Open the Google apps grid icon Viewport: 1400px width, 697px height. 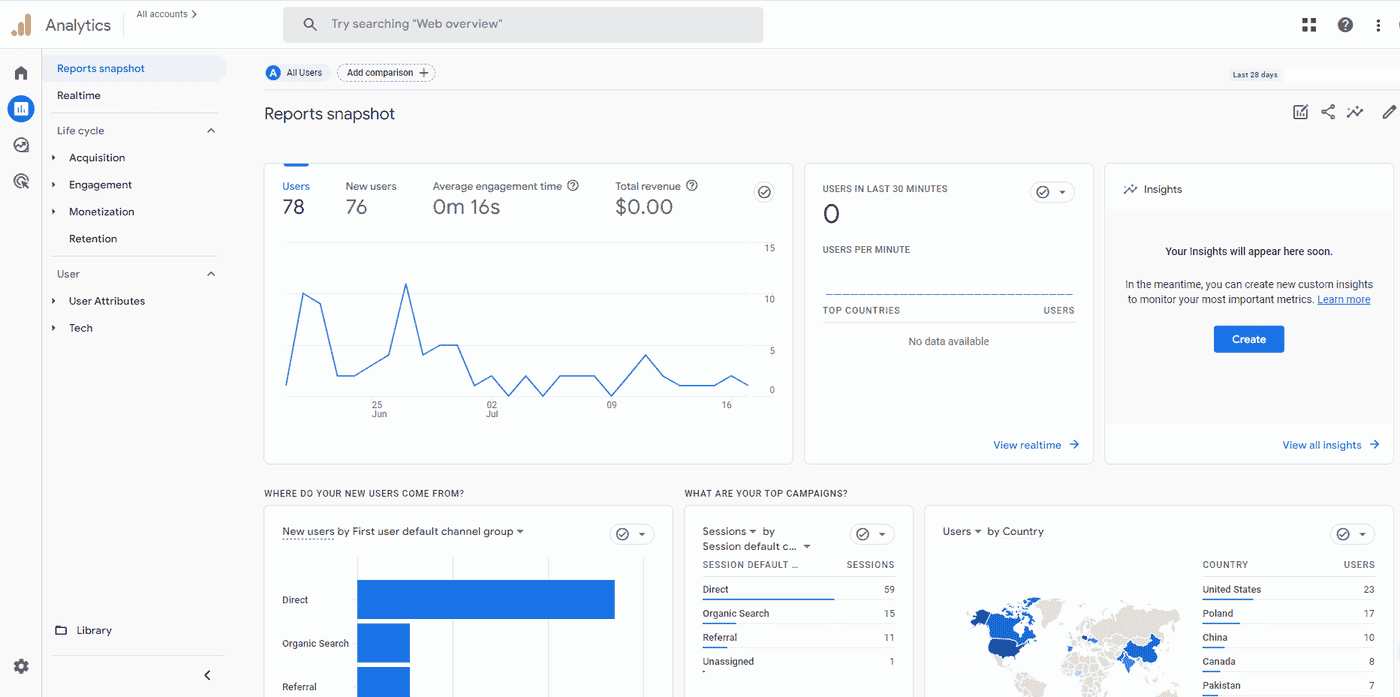pos(1309,25)
